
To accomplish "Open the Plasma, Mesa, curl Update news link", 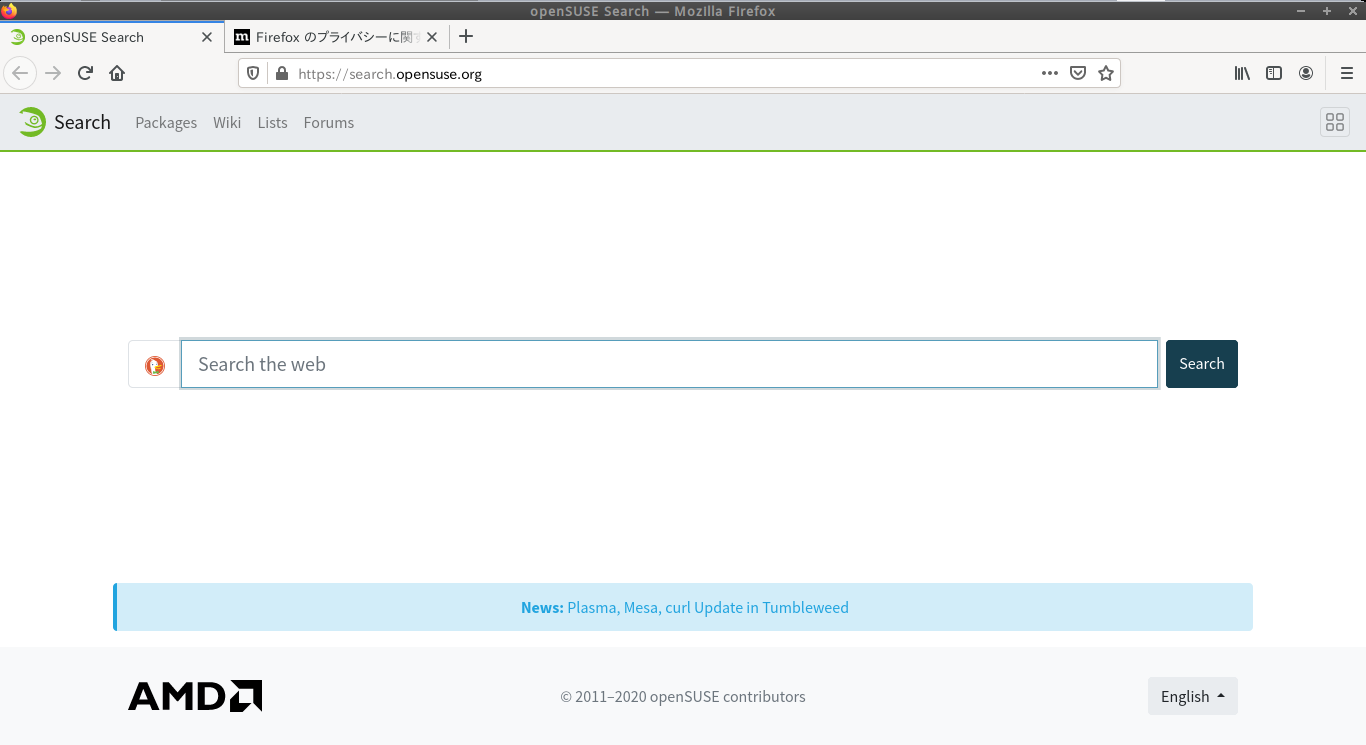I will tap(708, 607).
